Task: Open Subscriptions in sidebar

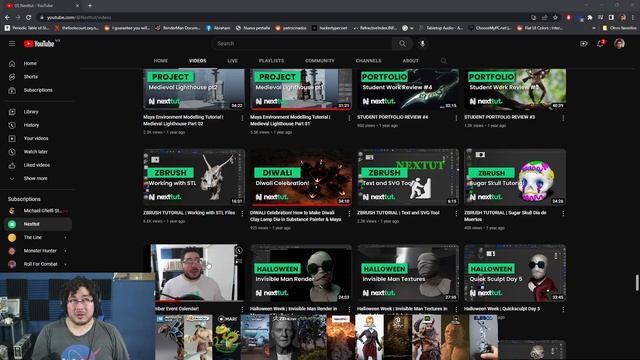Action: (x=37, y=90)
